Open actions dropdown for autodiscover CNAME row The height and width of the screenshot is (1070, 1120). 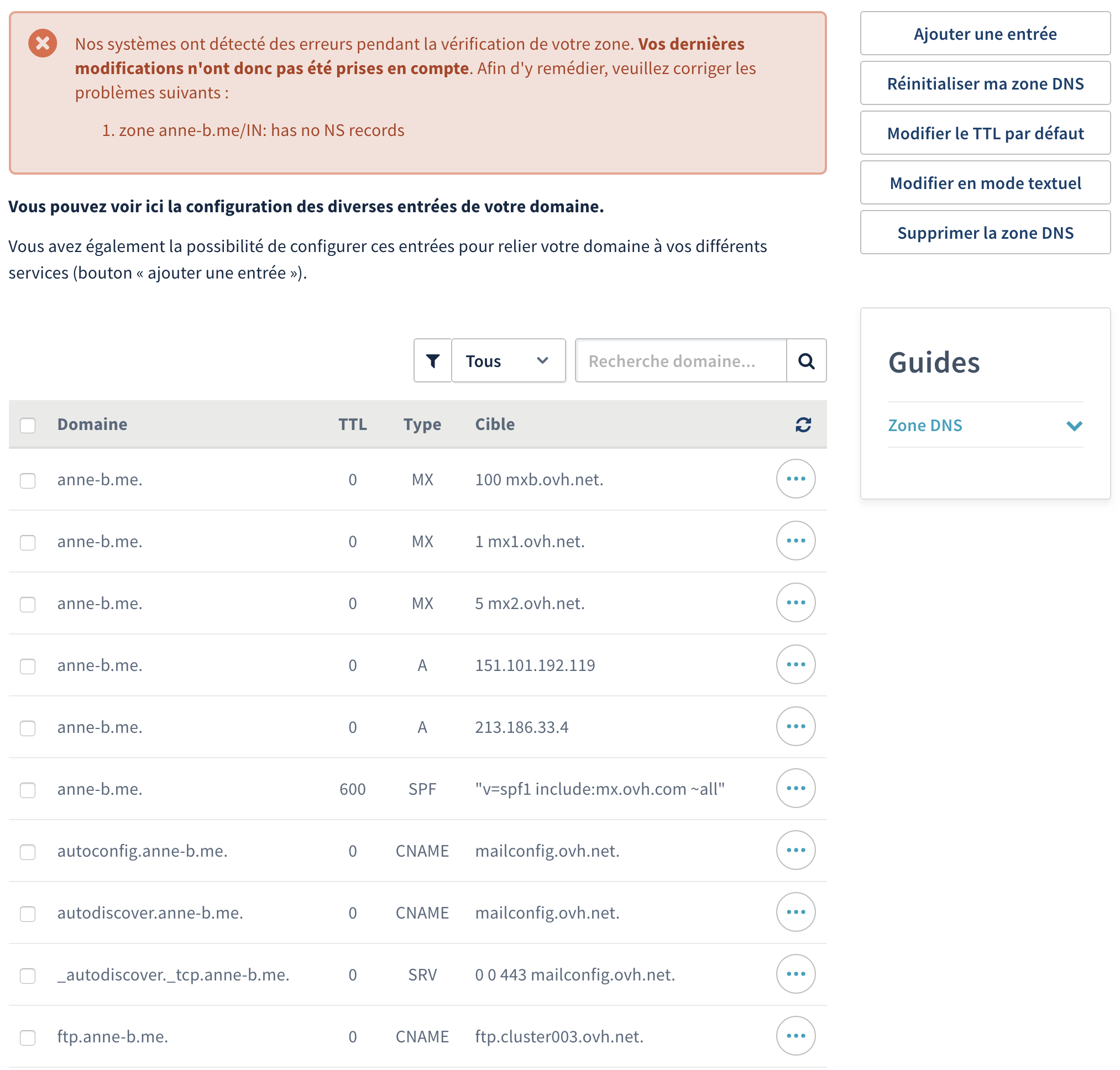(x=795, y=912)
